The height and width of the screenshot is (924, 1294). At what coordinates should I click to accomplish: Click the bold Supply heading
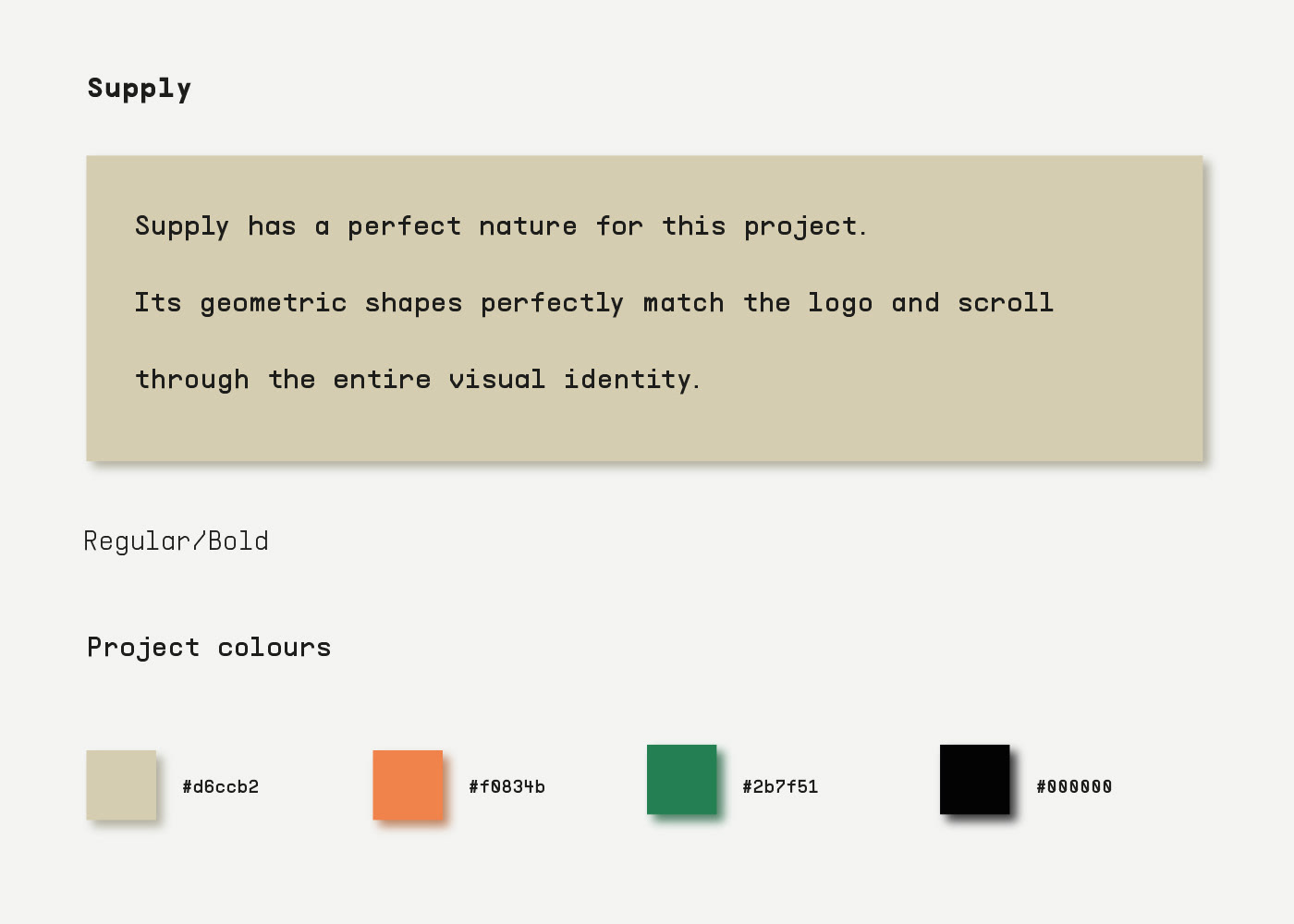140,89
